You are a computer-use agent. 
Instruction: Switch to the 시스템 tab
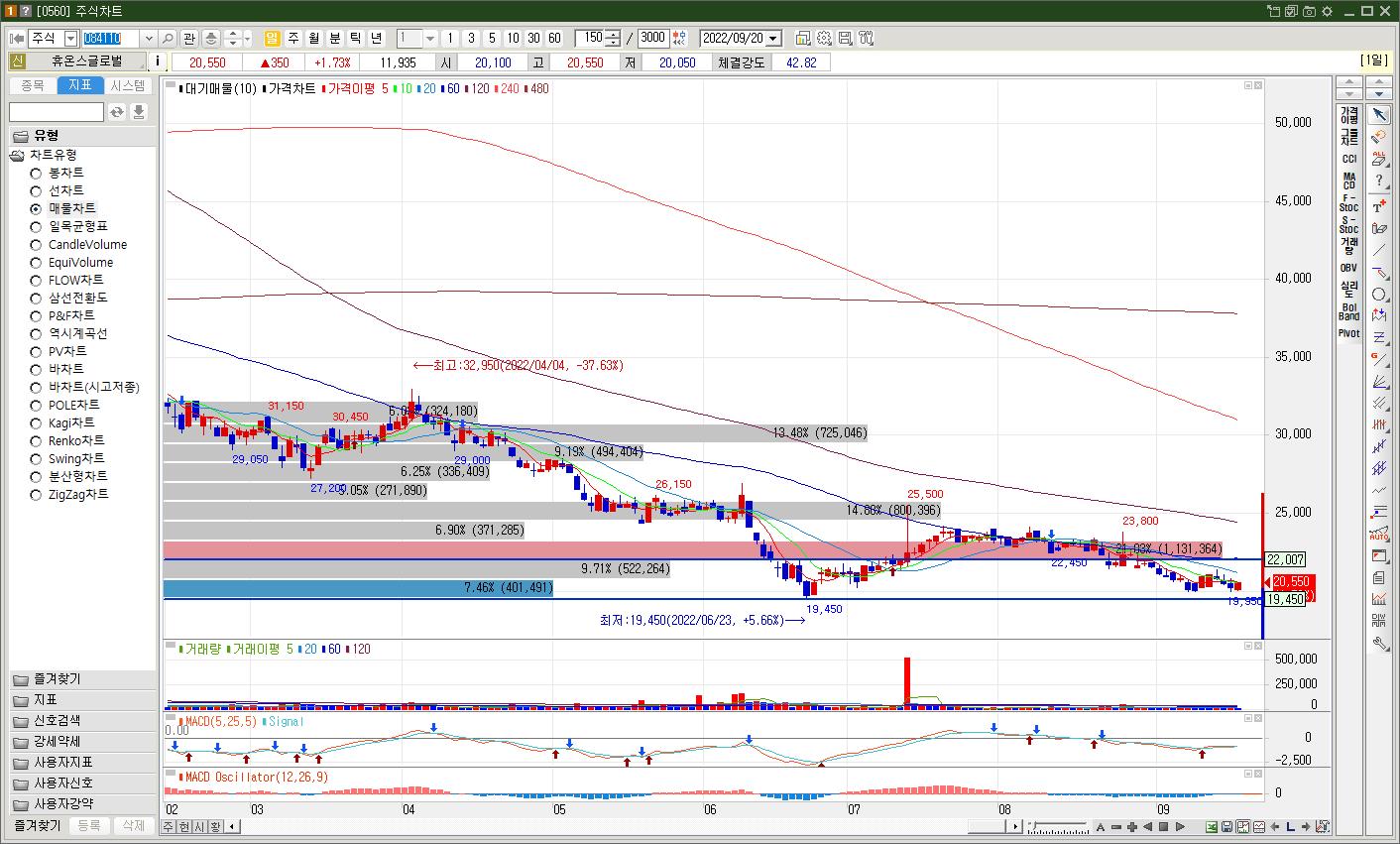click(128, 86)
